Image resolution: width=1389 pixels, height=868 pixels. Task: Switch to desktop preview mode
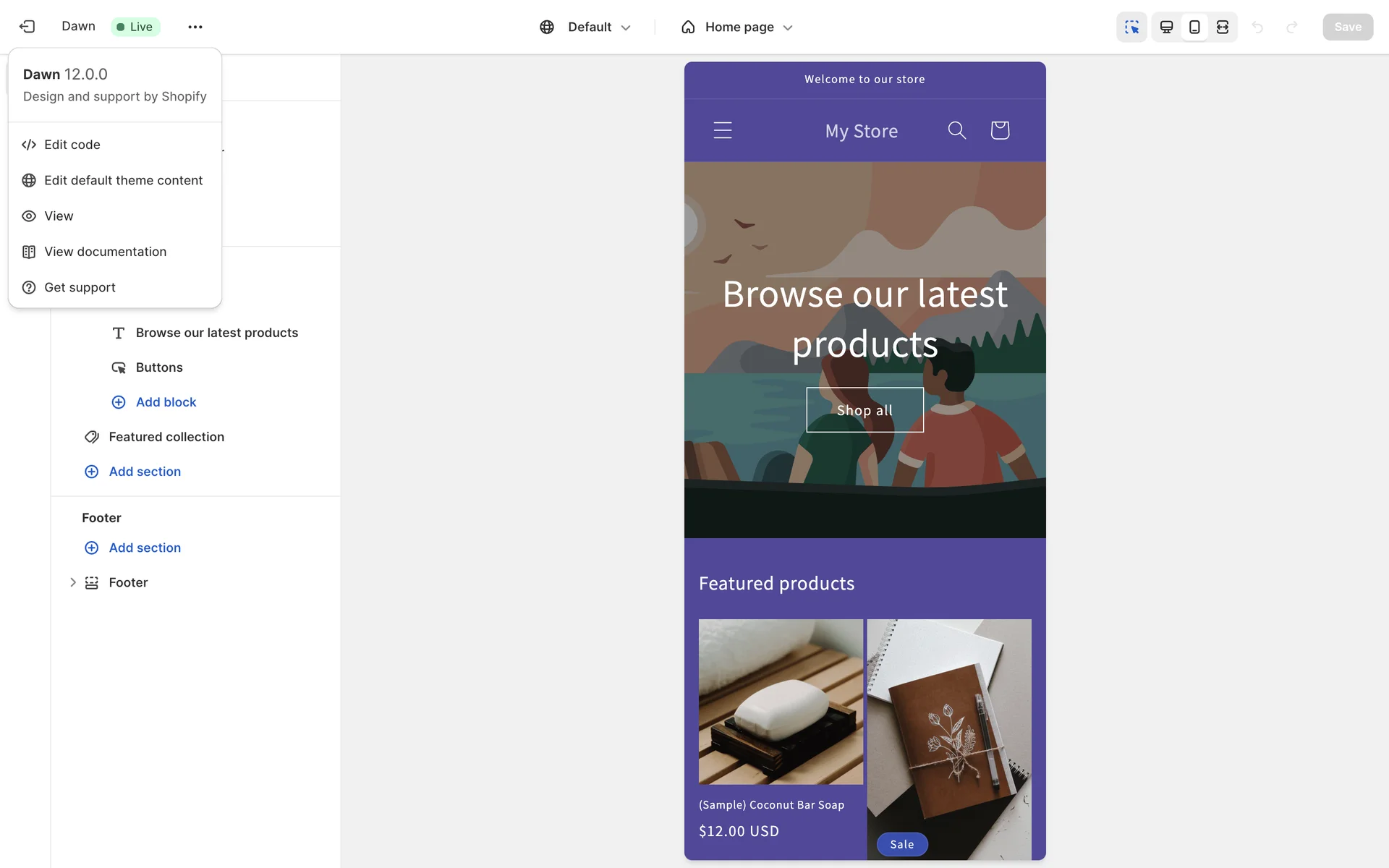click(1166, 27)
